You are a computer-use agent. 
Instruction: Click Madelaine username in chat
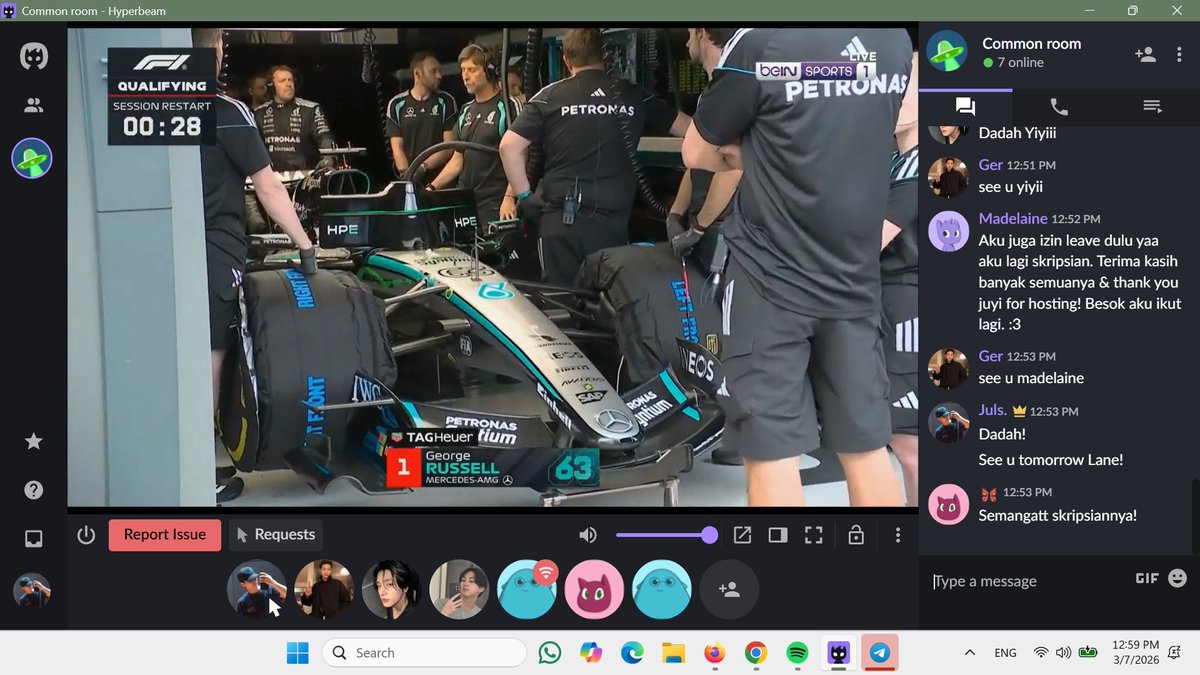tap(1013, 218)
